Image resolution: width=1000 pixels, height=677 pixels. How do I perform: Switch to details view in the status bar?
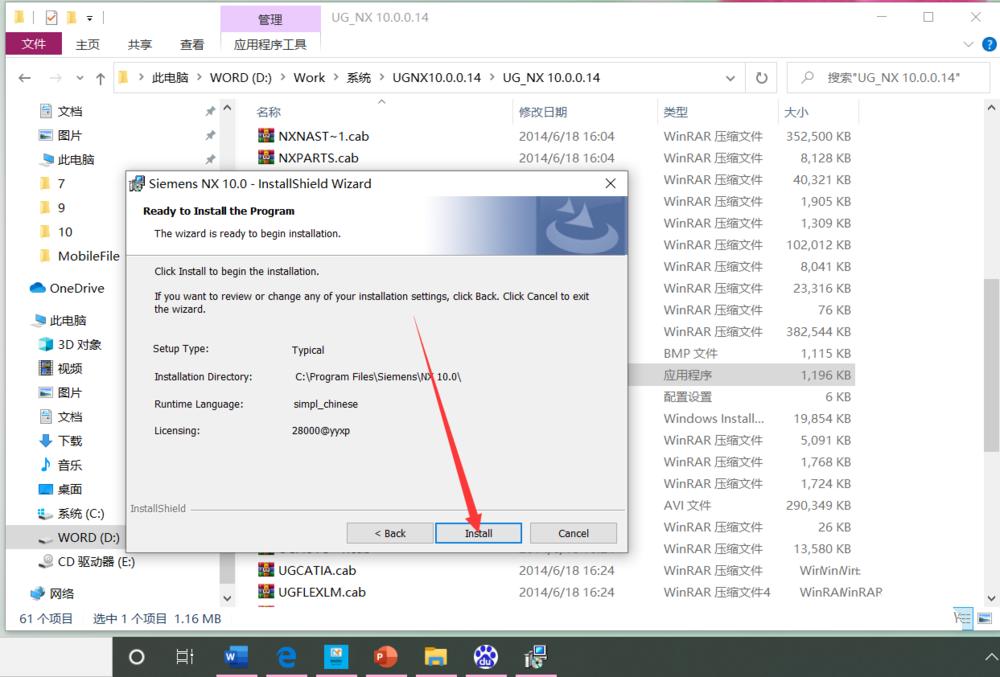point(962,618)
